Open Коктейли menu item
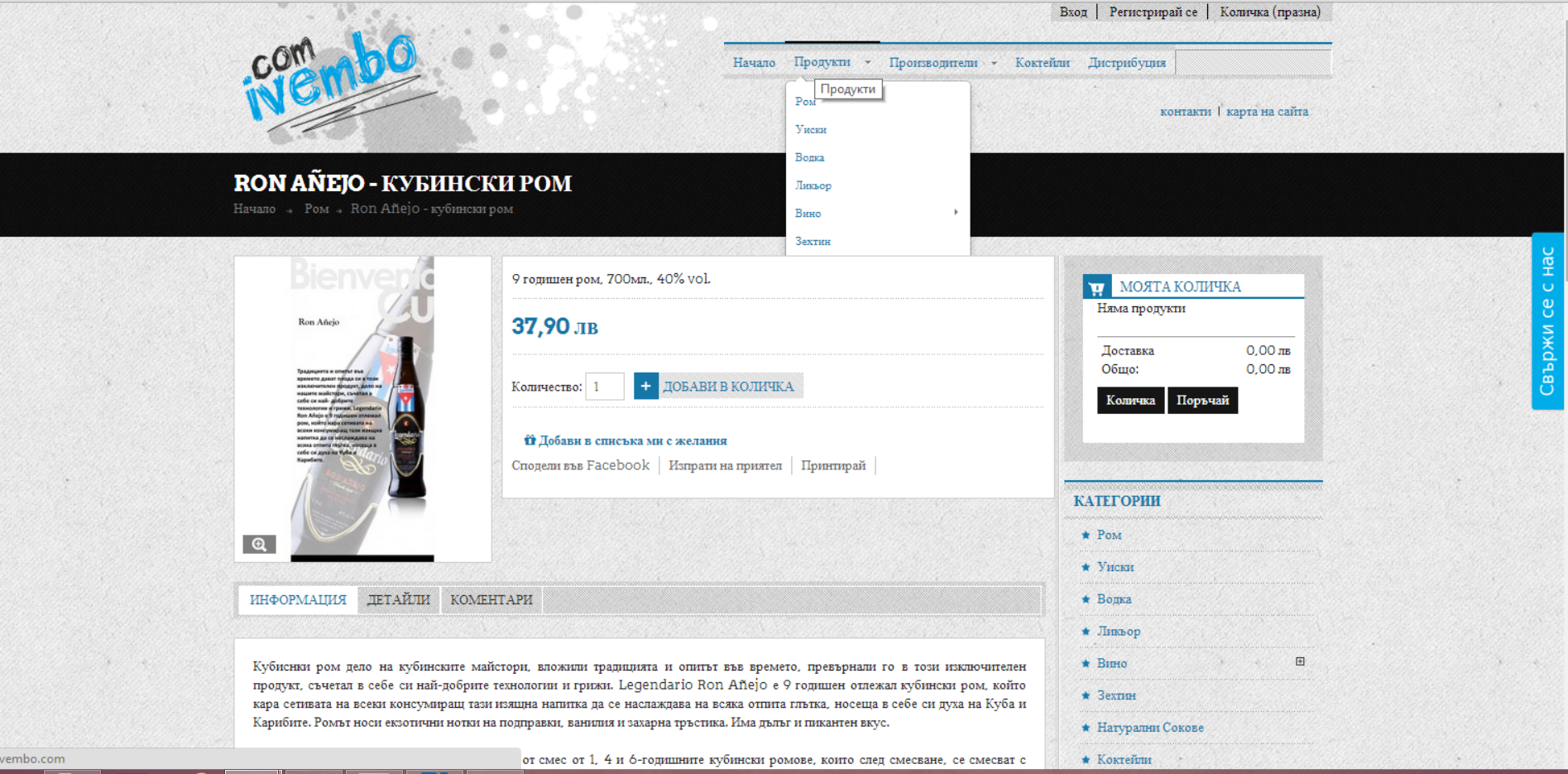The width and height of the screenshot is (1568, 774). pyautogui.click(x=1042, y=62)
